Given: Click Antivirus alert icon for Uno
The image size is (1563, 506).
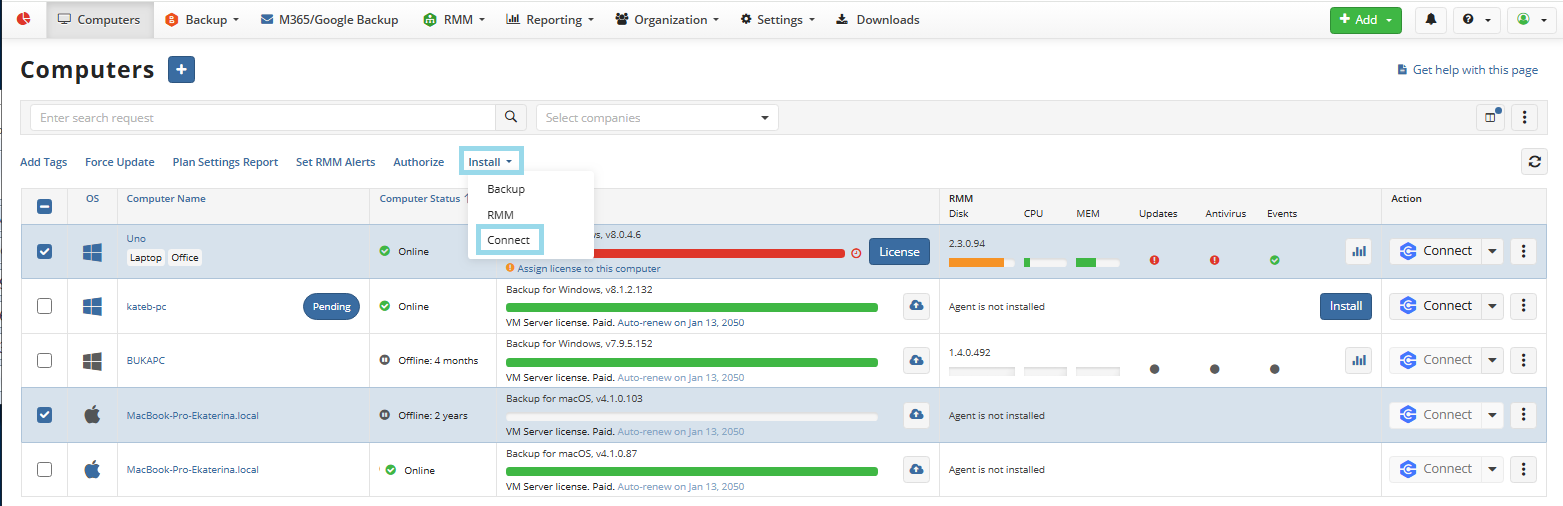Looking at the screenshot, I should (1214, 260).
